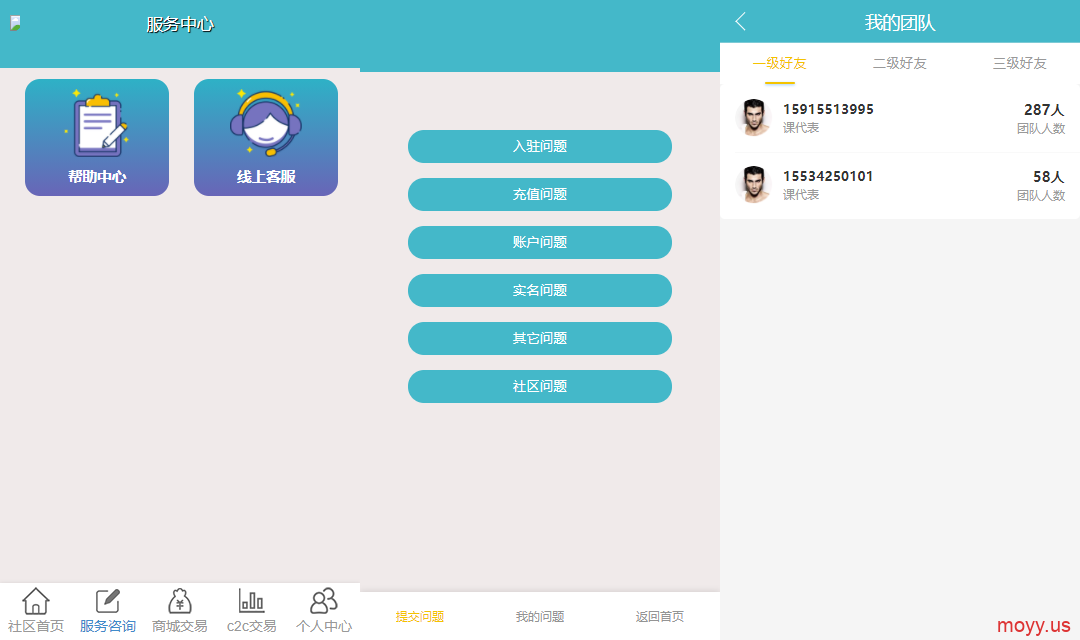Switch to the 二级好友 tab
1080x640 pixels.
point(900,63)
